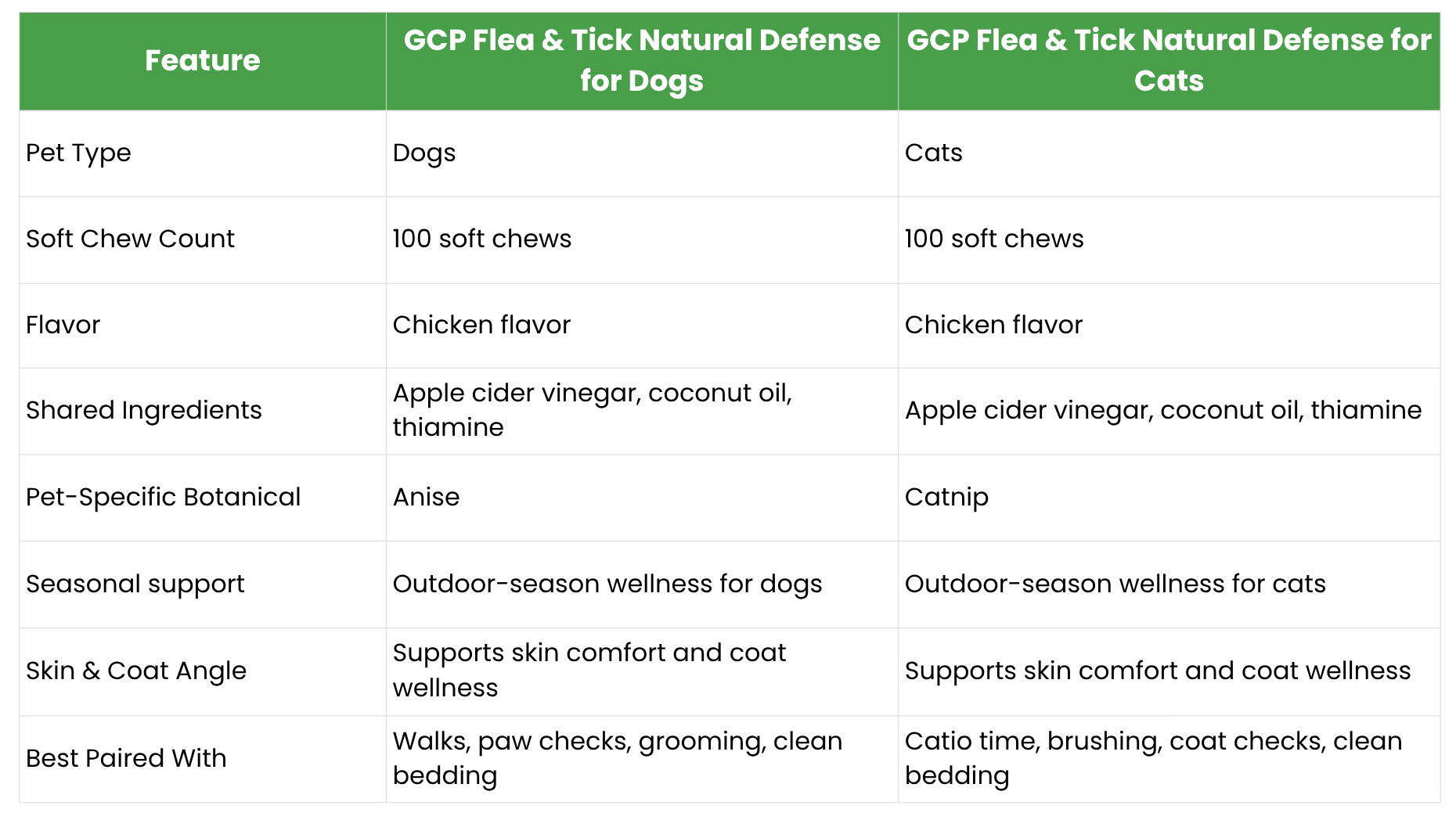Click the Soft Chew Count label
The height and width of the screenshot is (820, 1456).
(x=130, y=239)
